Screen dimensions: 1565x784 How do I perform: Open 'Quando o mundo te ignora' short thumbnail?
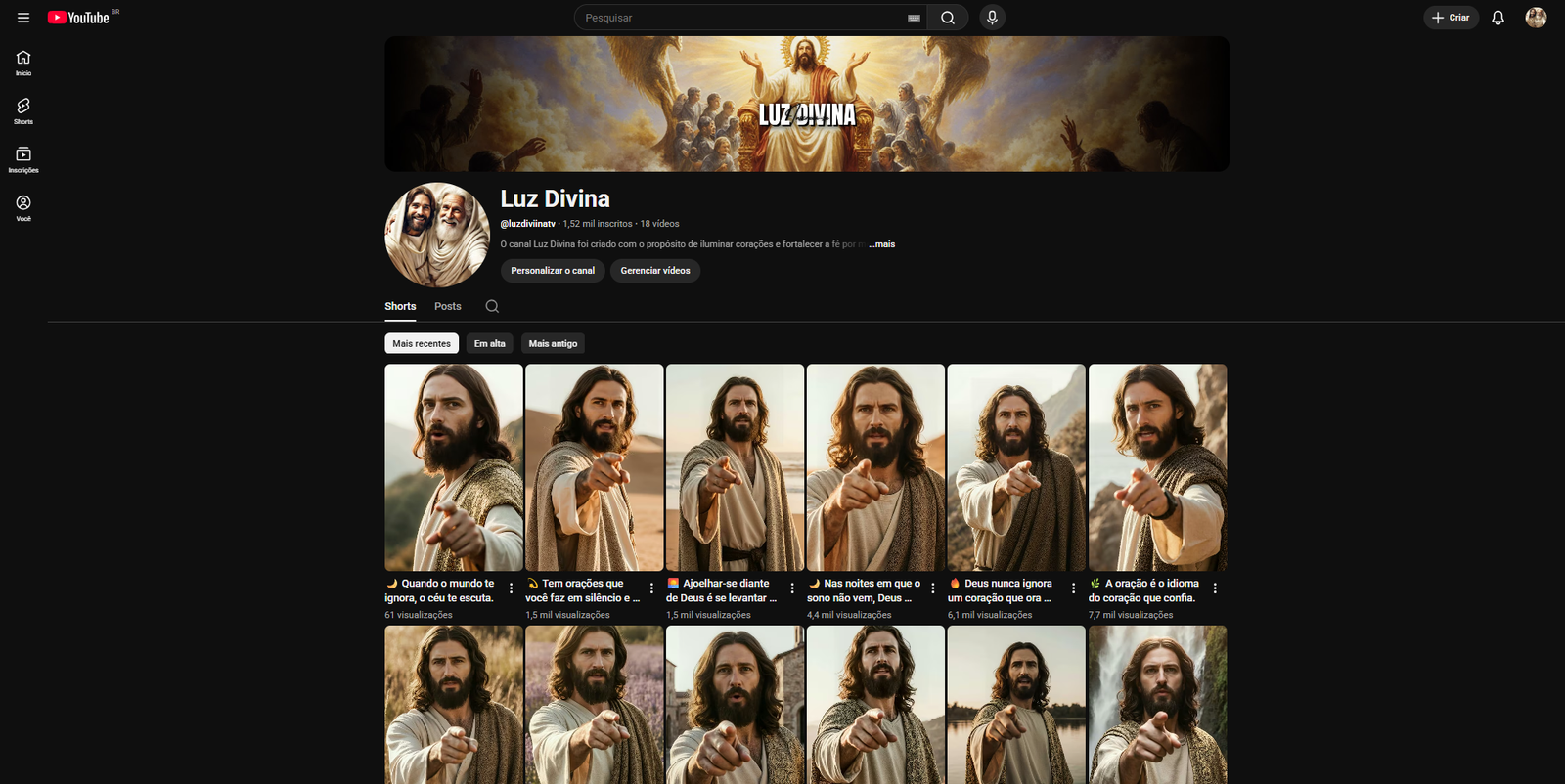(x=454, y=467)
